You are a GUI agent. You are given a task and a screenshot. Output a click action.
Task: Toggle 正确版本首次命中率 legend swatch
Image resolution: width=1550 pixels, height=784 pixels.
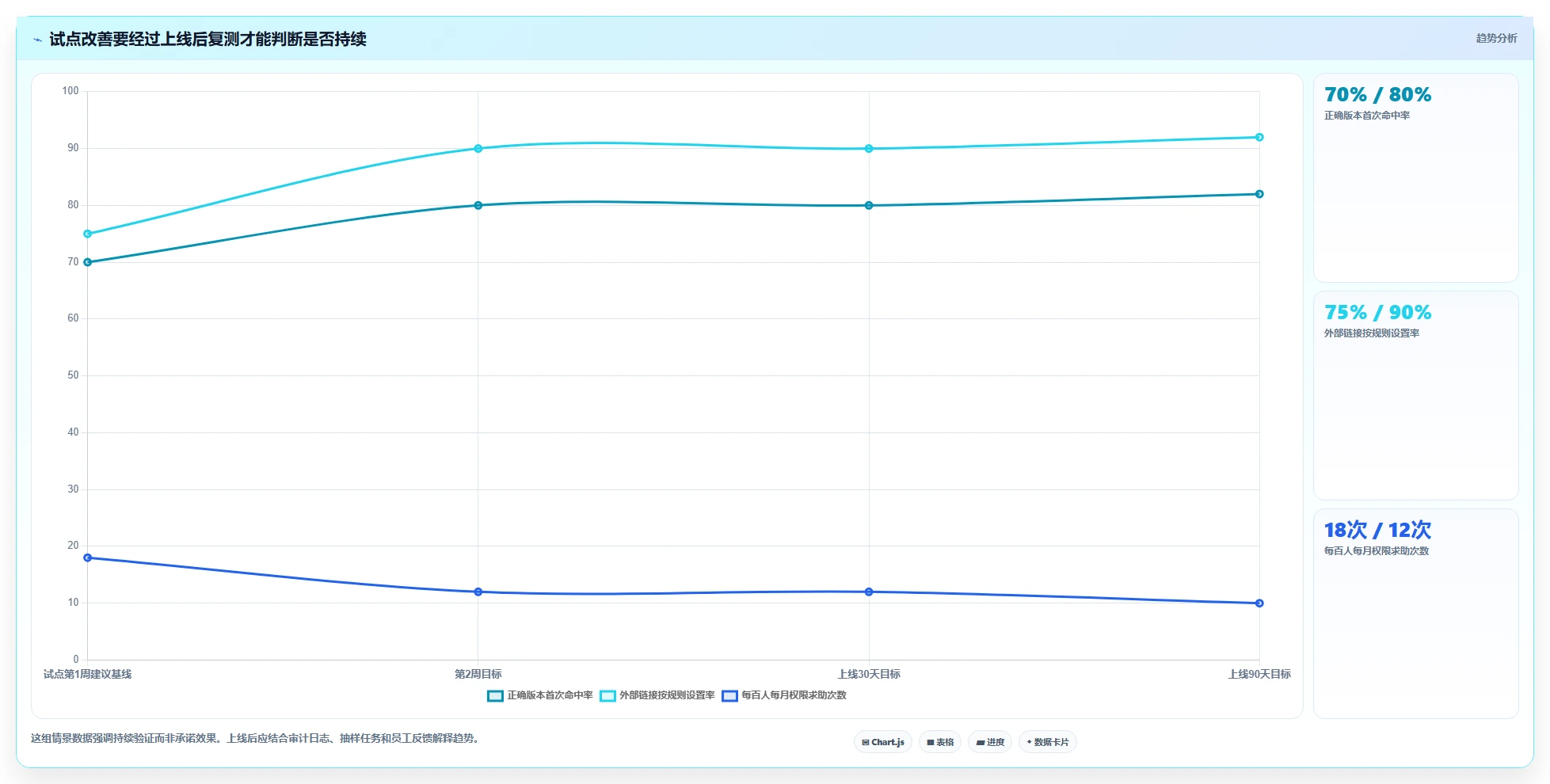coord(495,696)
